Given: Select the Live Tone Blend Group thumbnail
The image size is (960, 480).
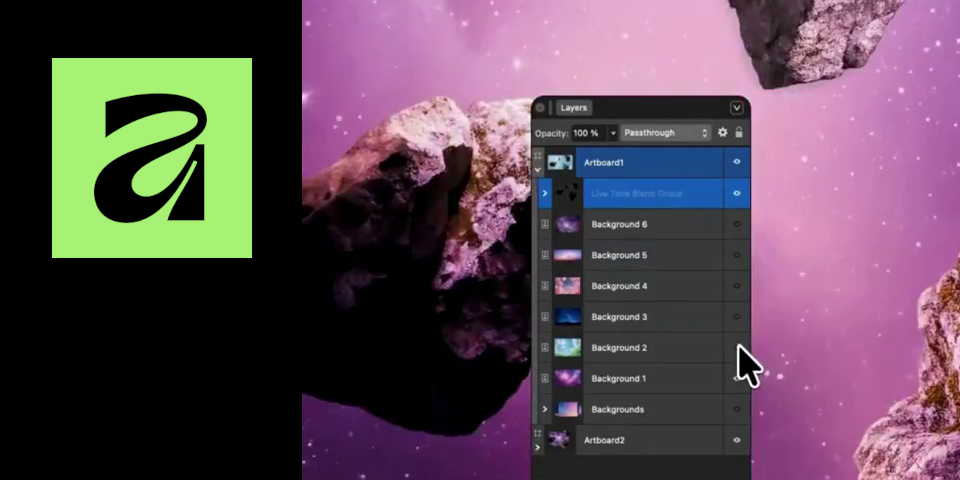Looking at the screenshot, I should (568, 193).
